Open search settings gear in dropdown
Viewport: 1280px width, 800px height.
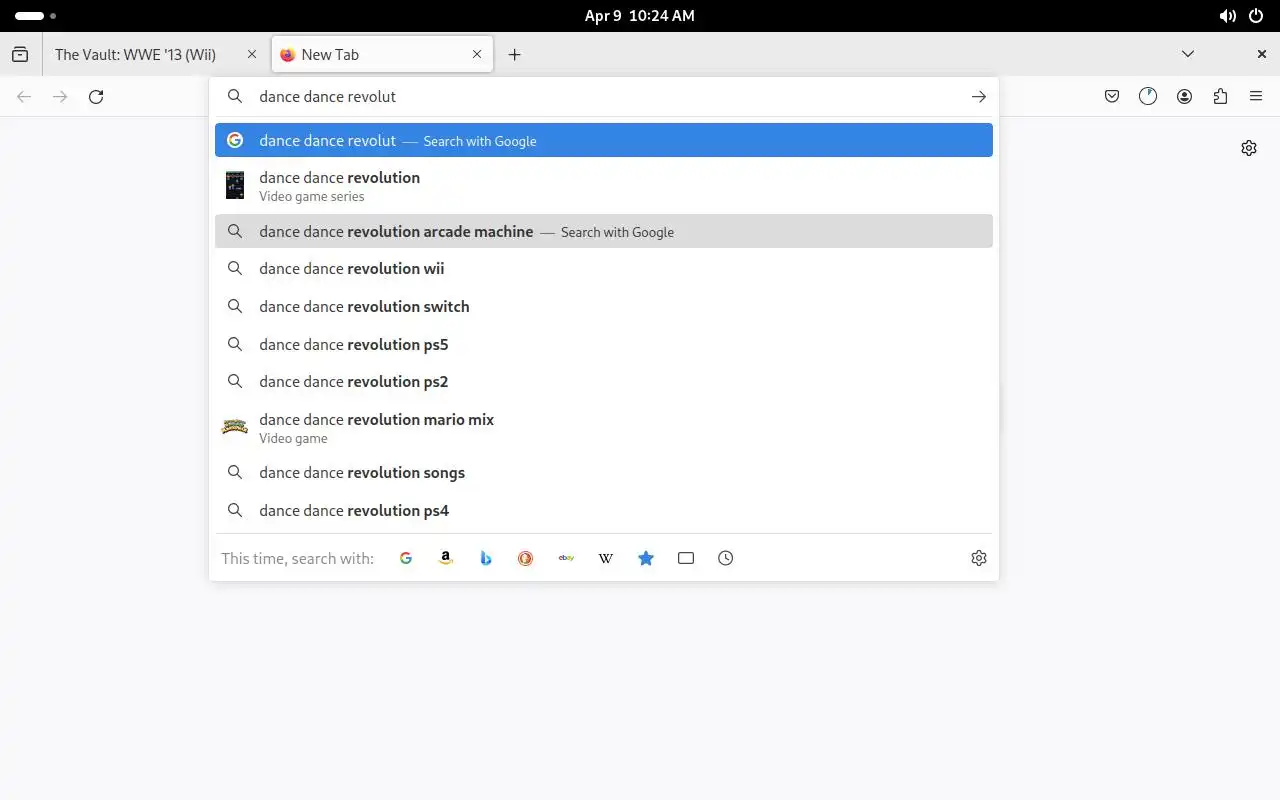click(x=979, y=558)
